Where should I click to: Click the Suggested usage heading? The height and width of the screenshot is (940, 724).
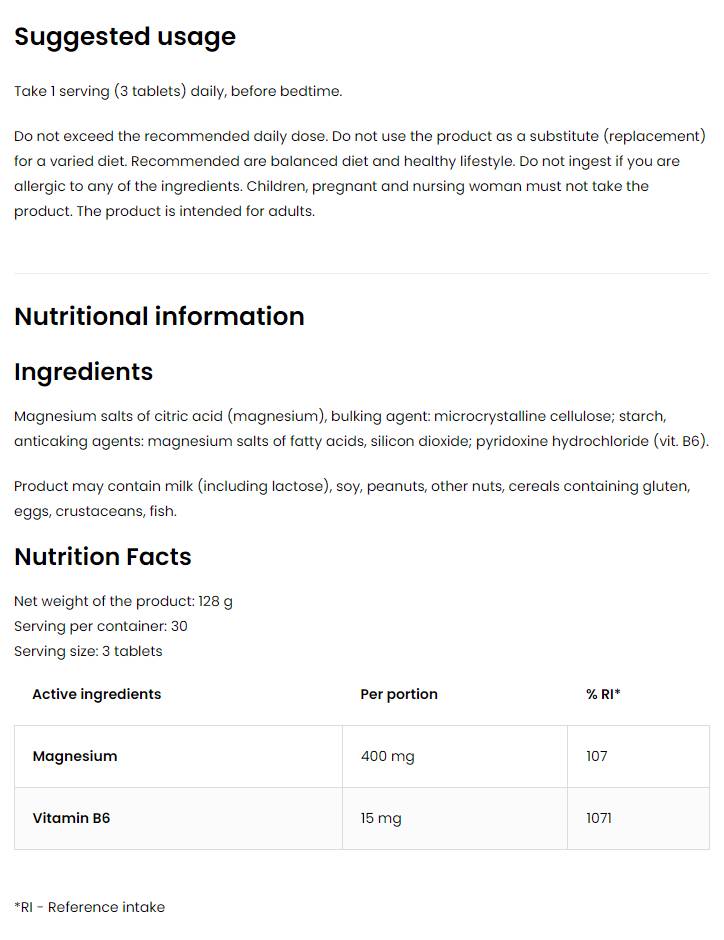[x=125, y=37]
